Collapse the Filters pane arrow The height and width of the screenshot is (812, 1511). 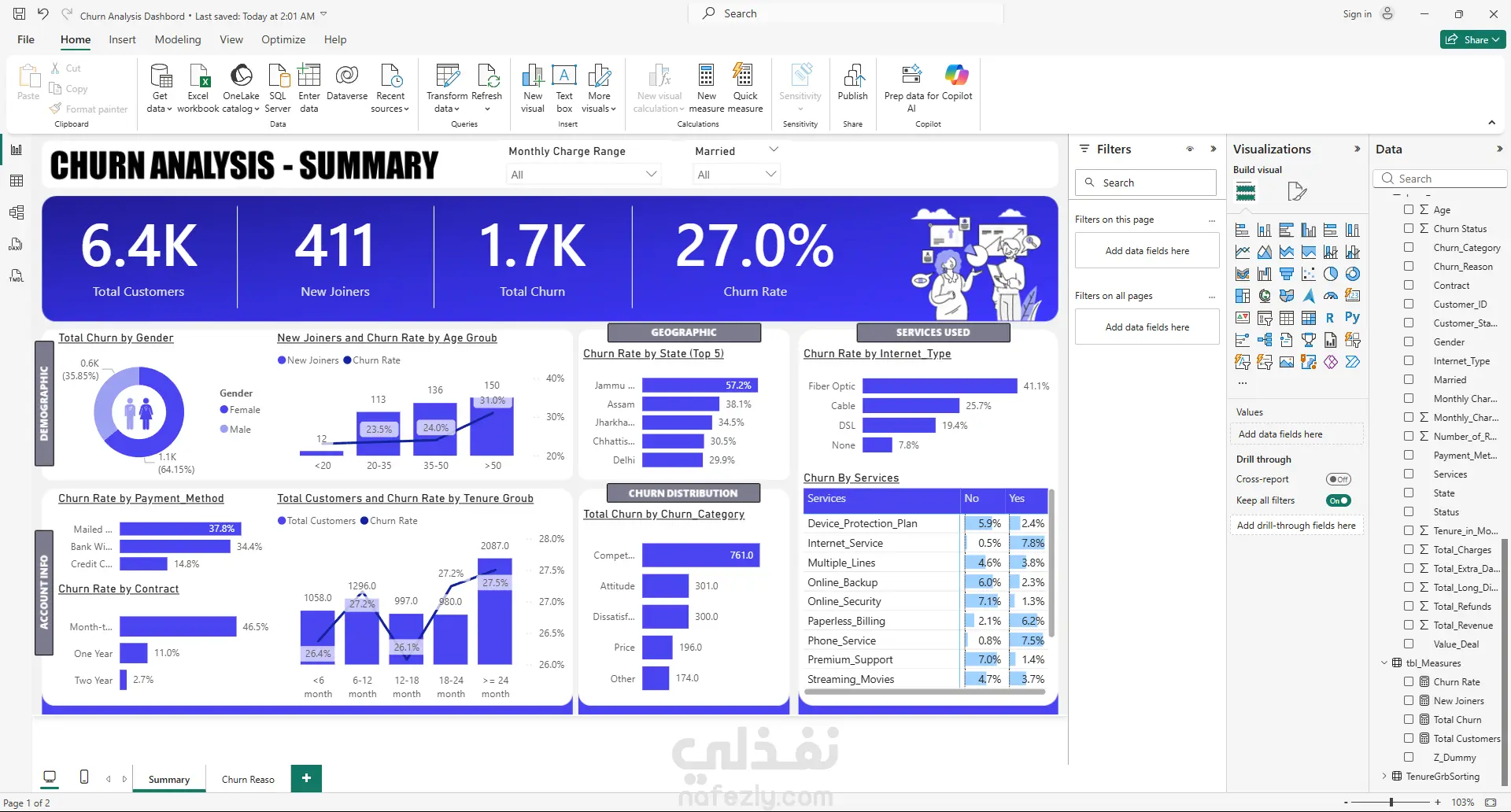click(x=1214, y=149)
